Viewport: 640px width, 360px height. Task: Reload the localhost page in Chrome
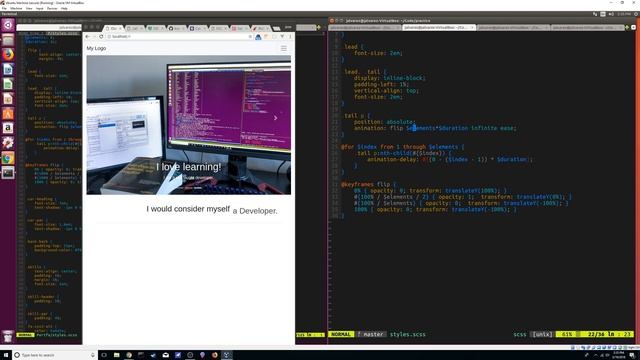coord(101,36)
